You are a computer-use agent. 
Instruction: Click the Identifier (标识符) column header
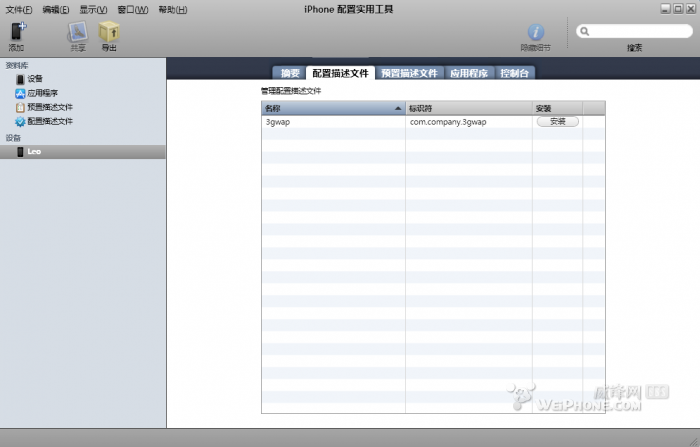[469, 109]
